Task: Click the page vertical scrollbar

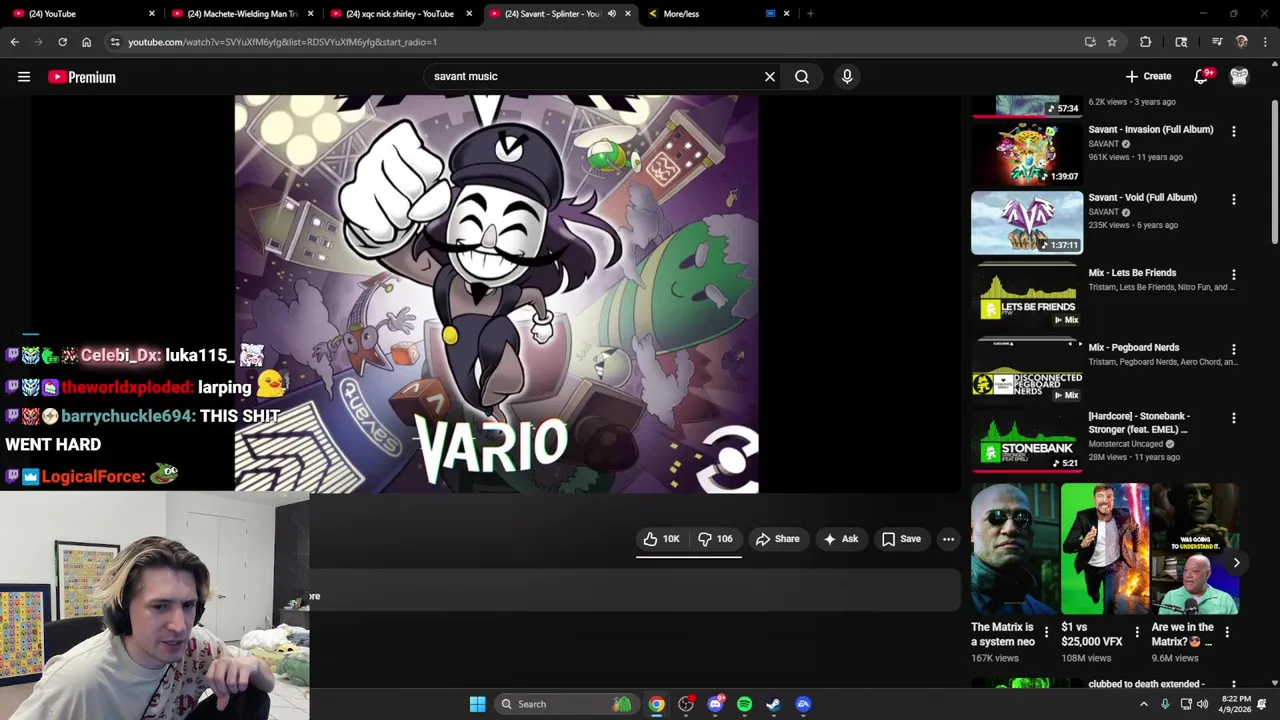Action: click(x=1274, y=170)
